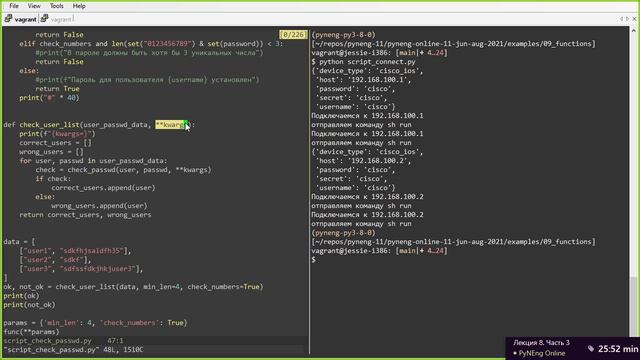Click the highlighted **kwargs parameter

pyautogui.click(x=171, y=124)
